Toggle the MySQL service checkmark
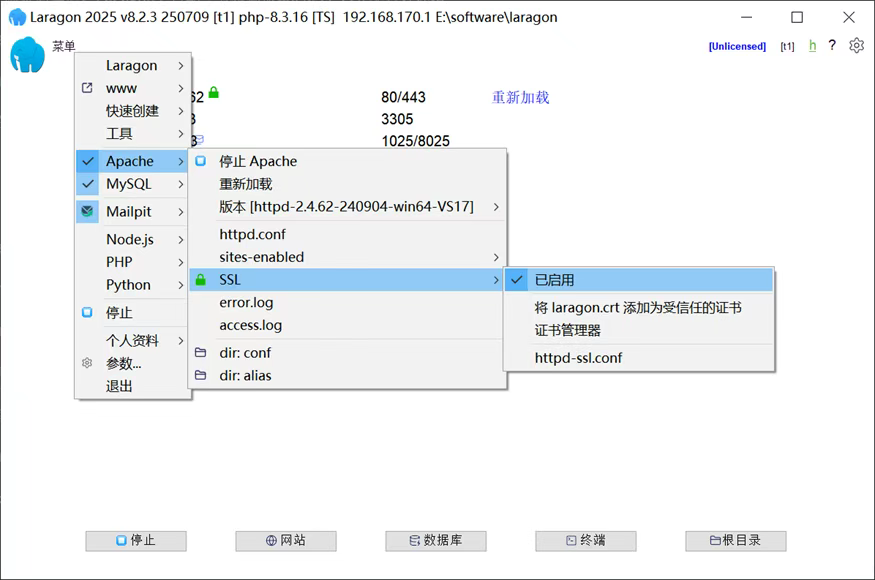 tap(88, 184)
